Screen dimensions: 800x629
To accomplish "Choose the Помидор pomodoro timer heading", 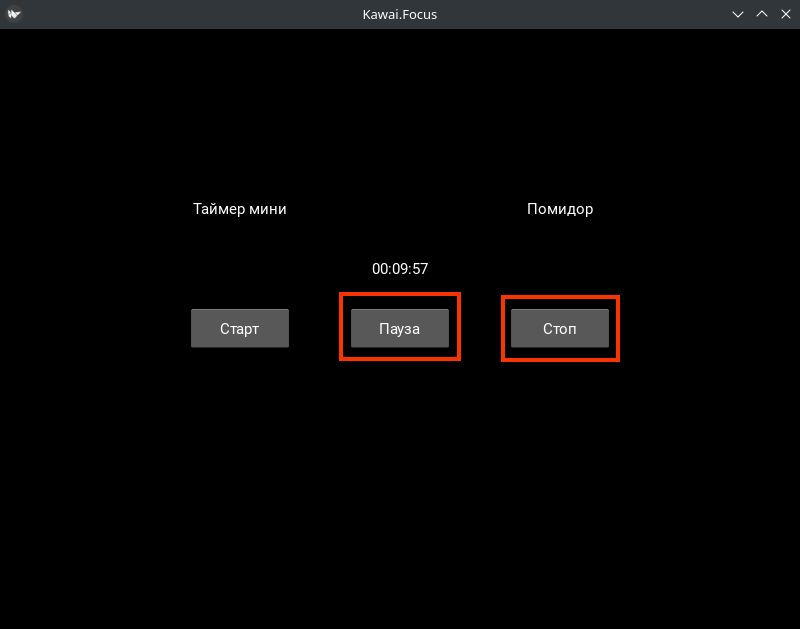I will click(559, 209).
